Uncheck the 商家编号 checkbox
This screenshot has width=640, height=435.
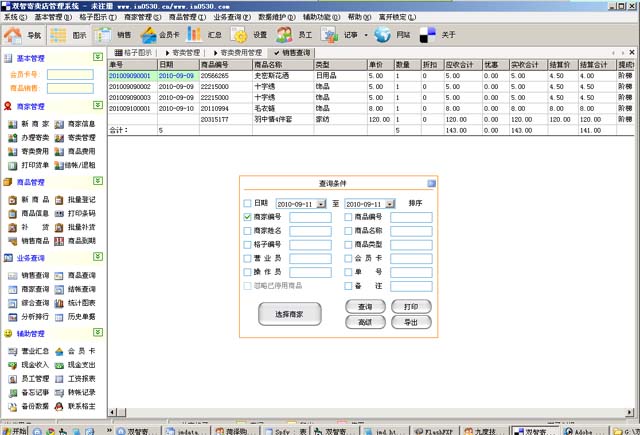coord(248,217)
